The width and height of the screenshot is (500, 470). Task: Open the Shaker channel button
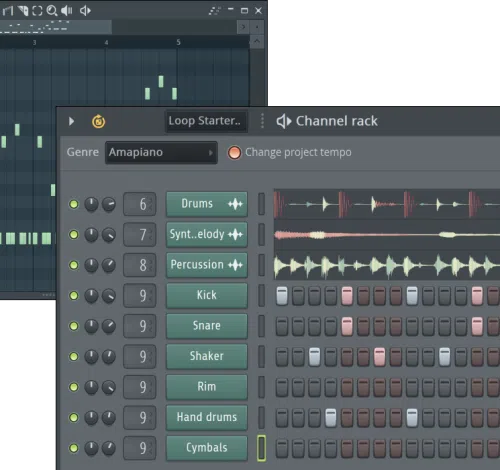207,357
